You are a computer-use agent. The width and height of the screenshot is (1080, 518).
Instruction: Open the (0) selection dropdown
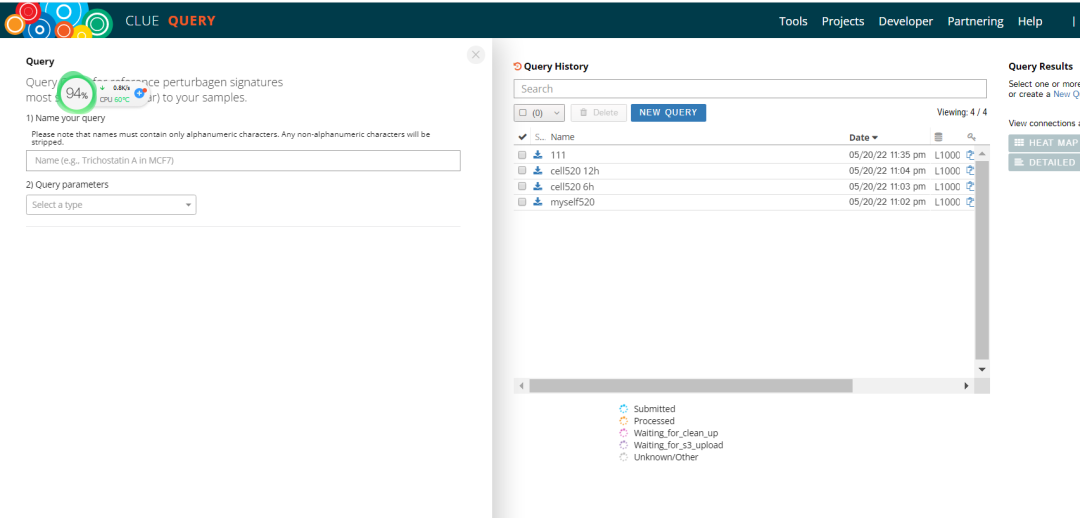tap(539, 113)
